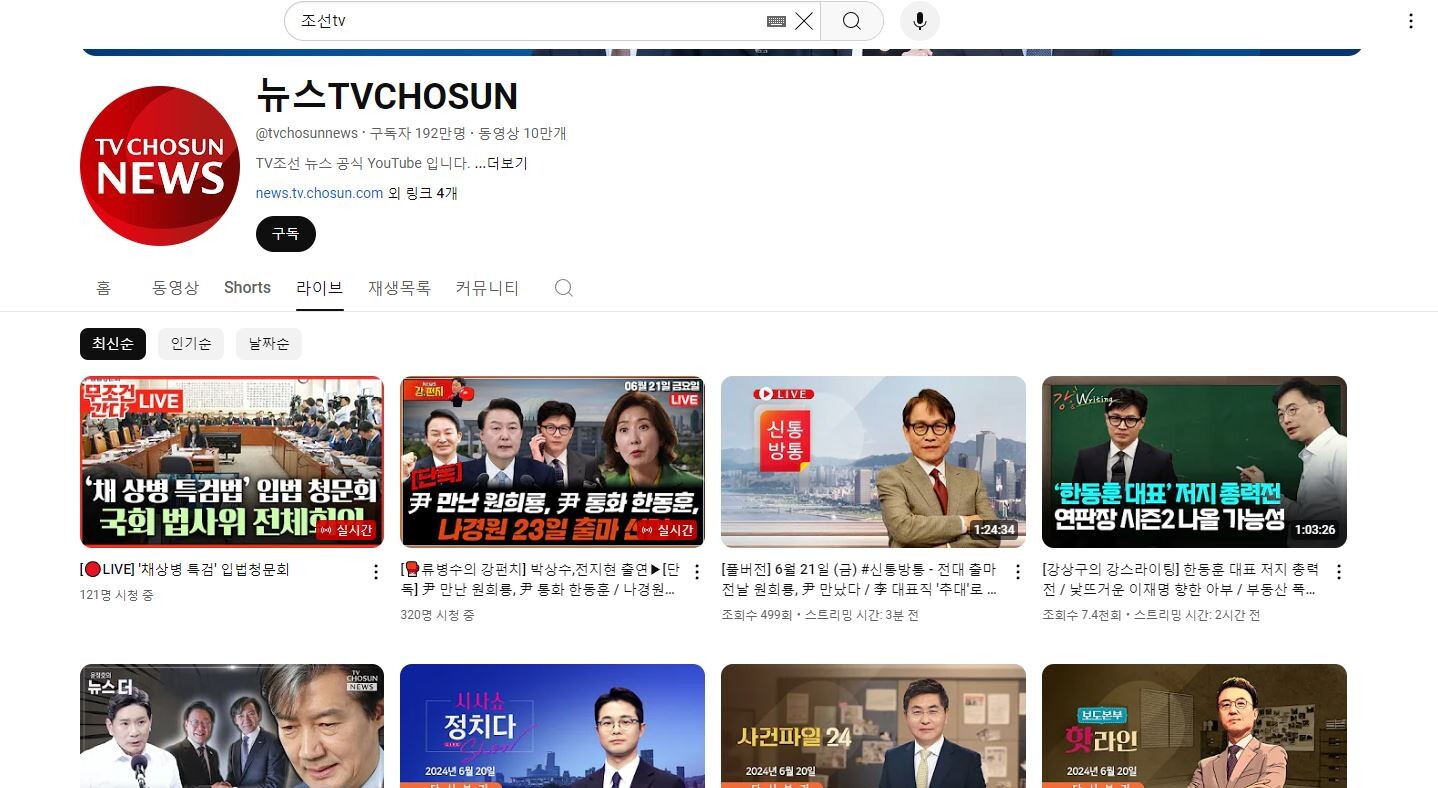Show the additional links via 외 링크 4개
1438x788 pixels.
423,193
